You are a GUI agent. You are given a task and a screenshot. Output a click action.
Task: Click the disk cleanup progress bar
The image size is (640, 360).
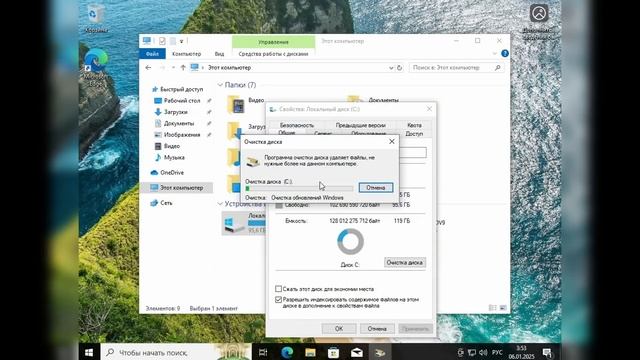tap(299, 188)
